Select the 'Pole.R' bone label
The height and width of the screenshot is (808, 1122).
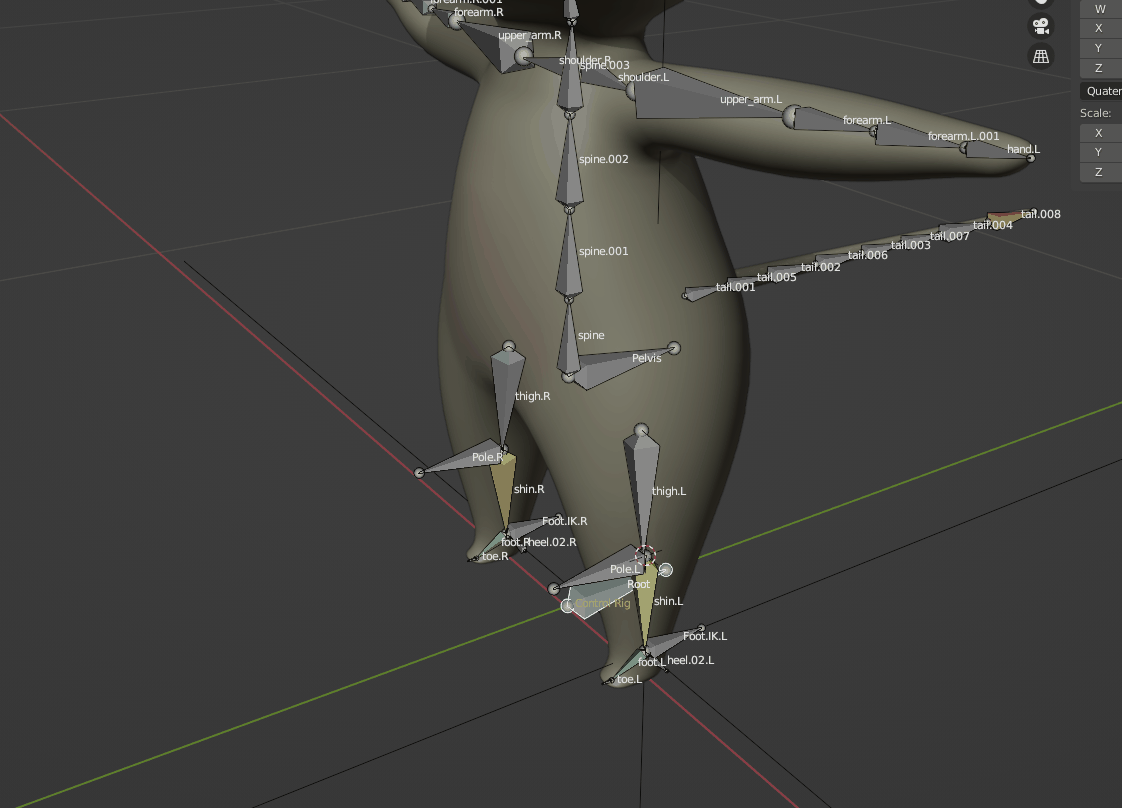point(487,457)
